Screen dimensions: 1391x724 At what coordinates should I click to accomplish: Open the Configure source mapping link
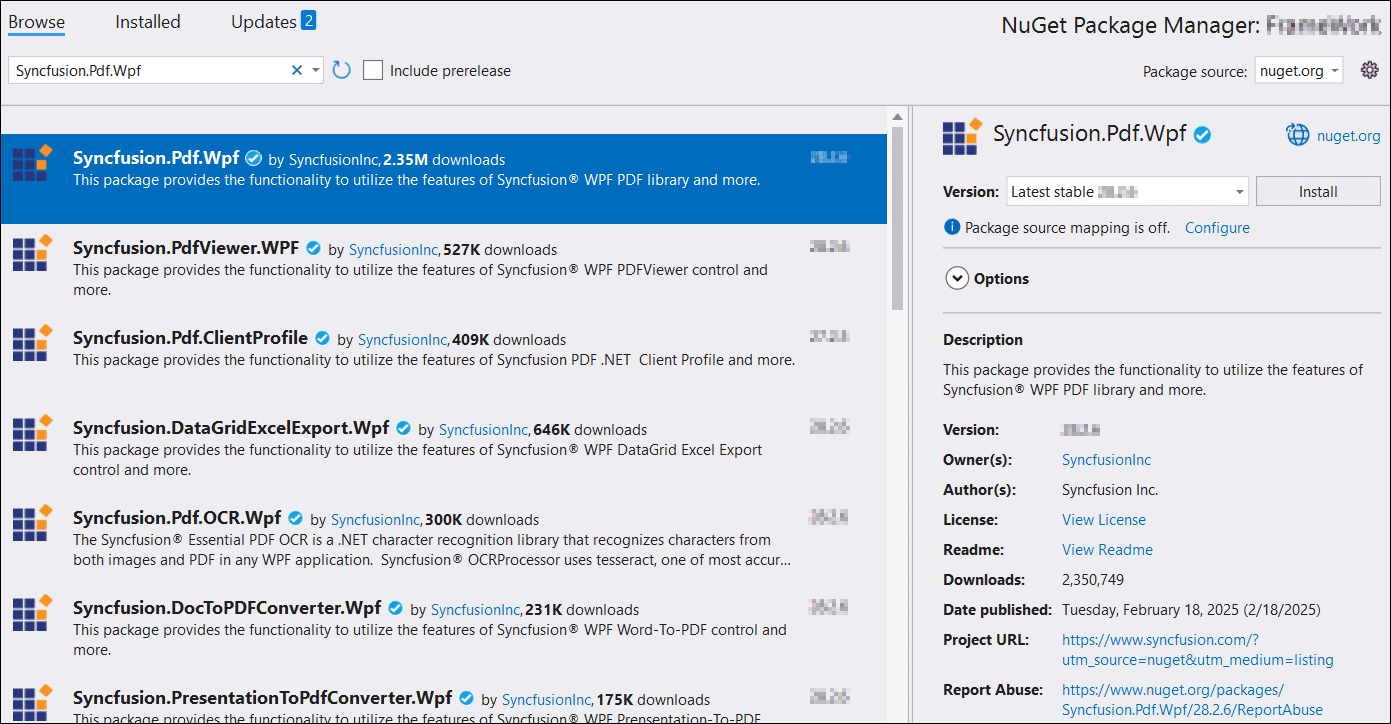pos(1217,227)
